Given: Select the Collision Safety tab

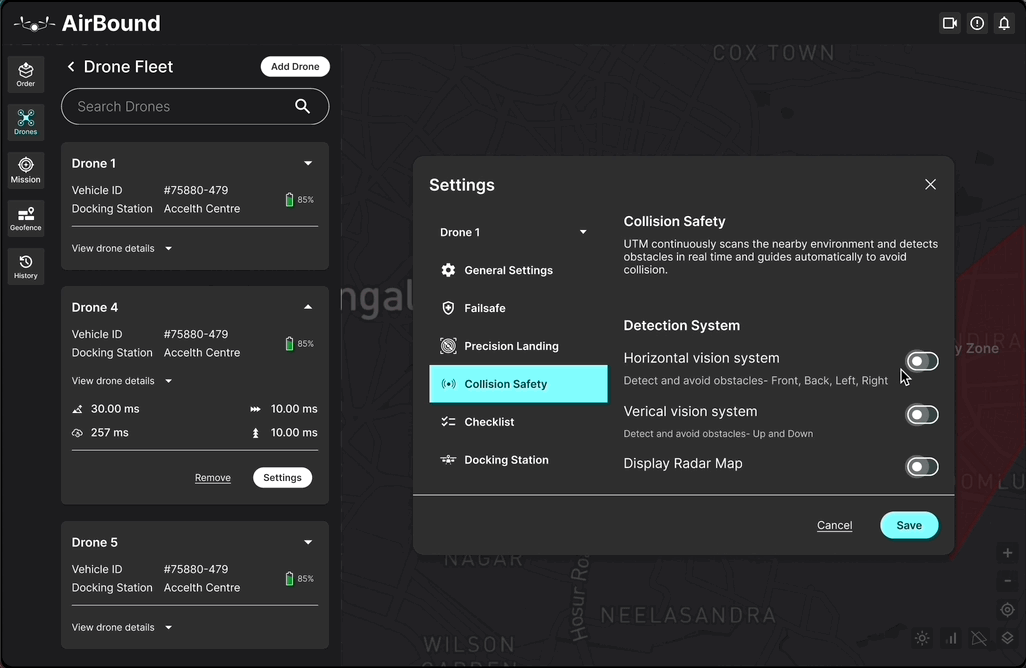Looking at the screenshot, I should 518,384.
